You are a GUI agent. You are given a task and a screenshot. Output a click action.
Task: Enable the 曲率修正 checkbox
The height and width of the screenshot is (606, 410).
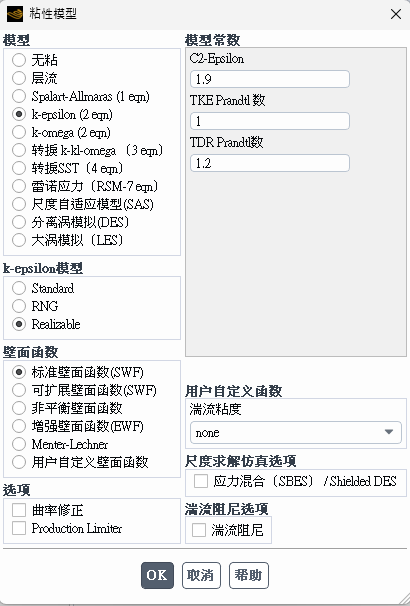(x=19, y=510)
